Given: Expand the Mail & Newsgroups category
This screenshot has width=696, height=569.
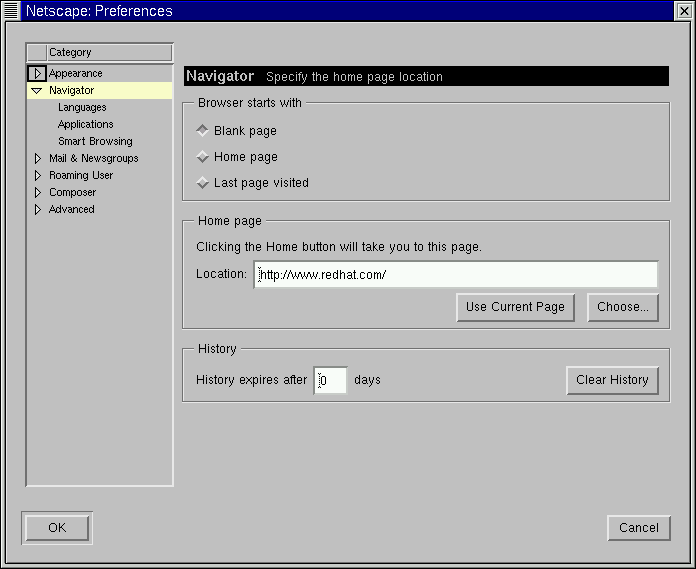Looking at the screenshot, I should (x=38, y=158).
